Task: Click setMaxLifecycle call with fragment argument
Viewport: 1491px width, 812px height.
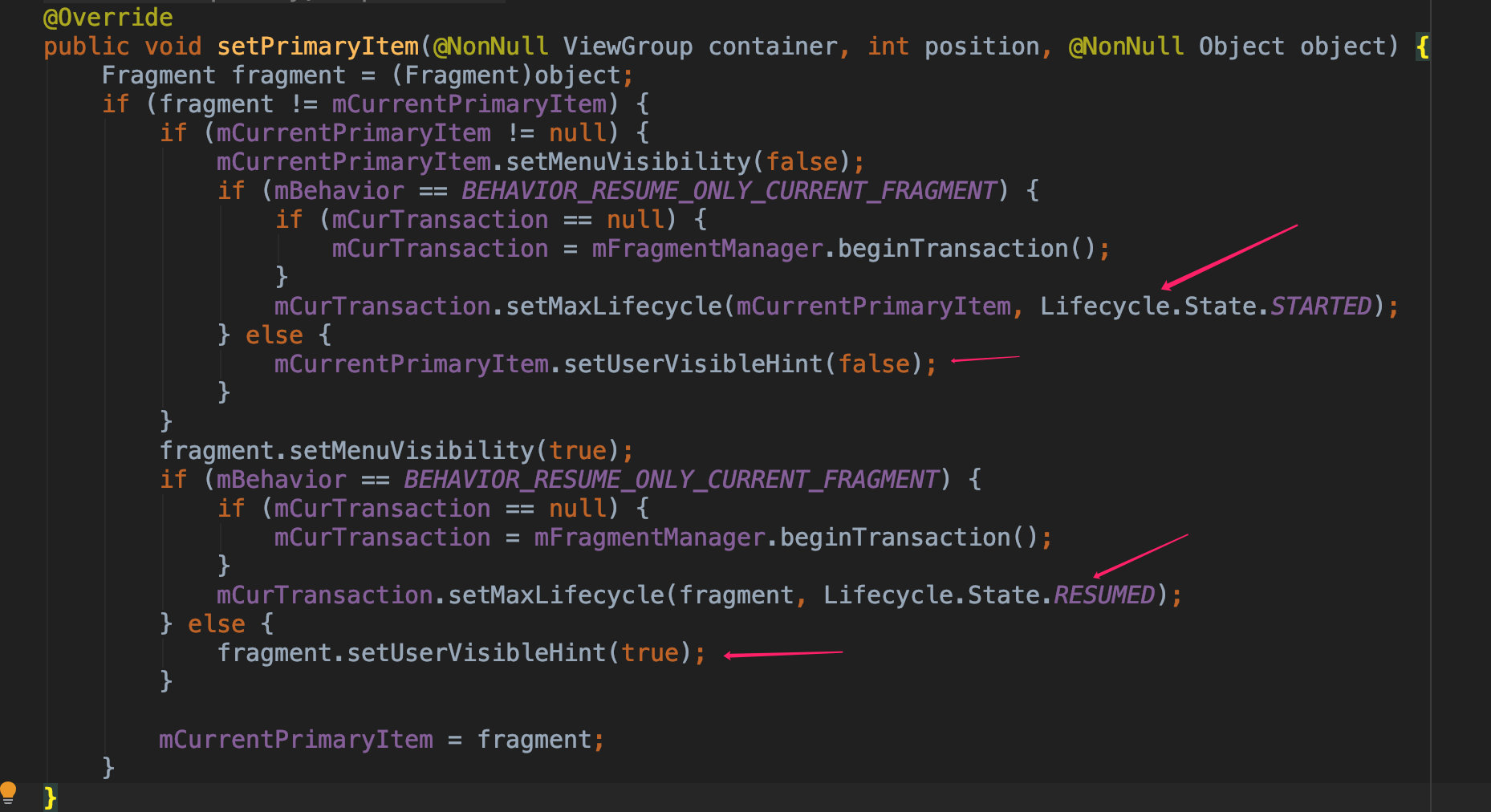Action: 699,595
